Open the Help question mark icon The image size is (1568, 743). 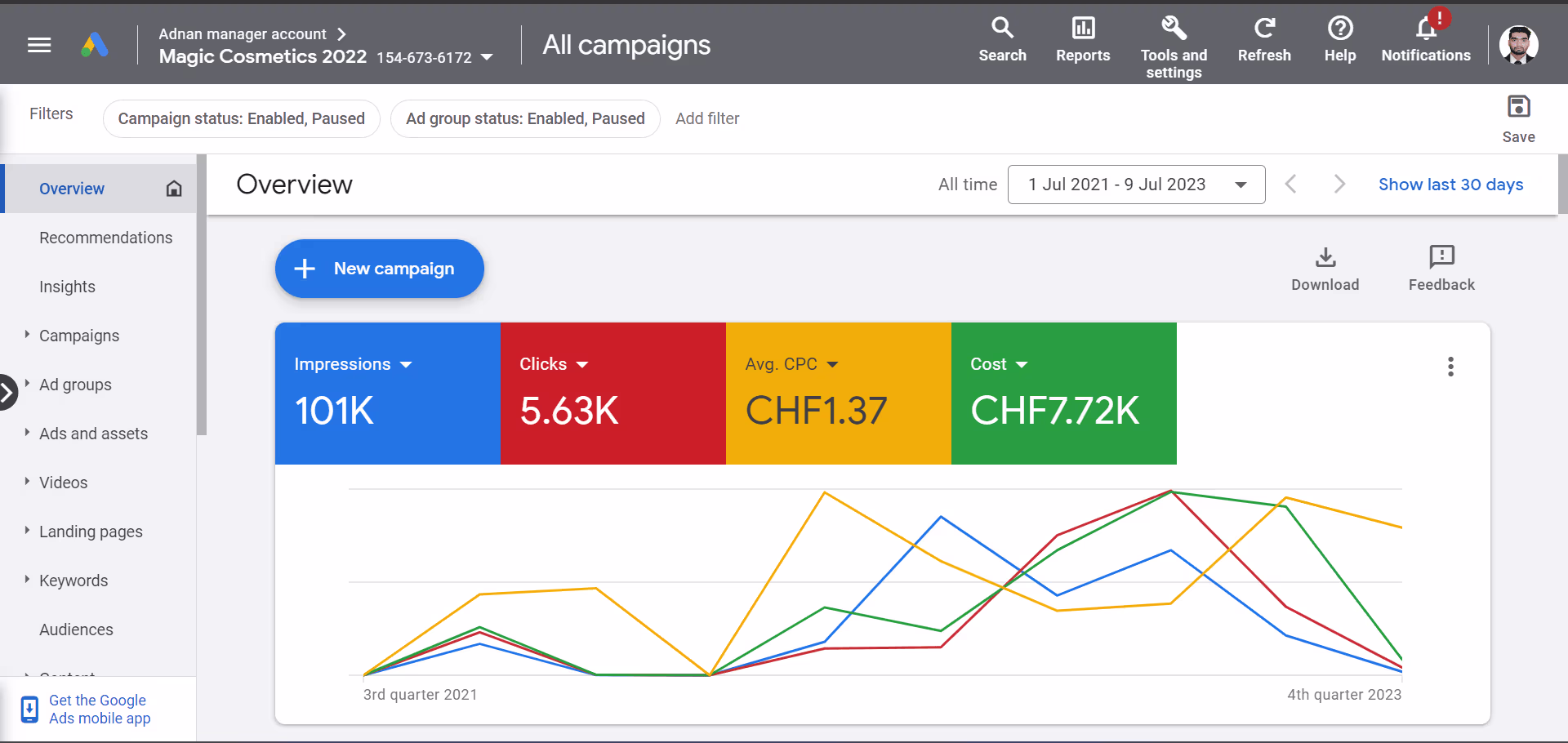1339,29
